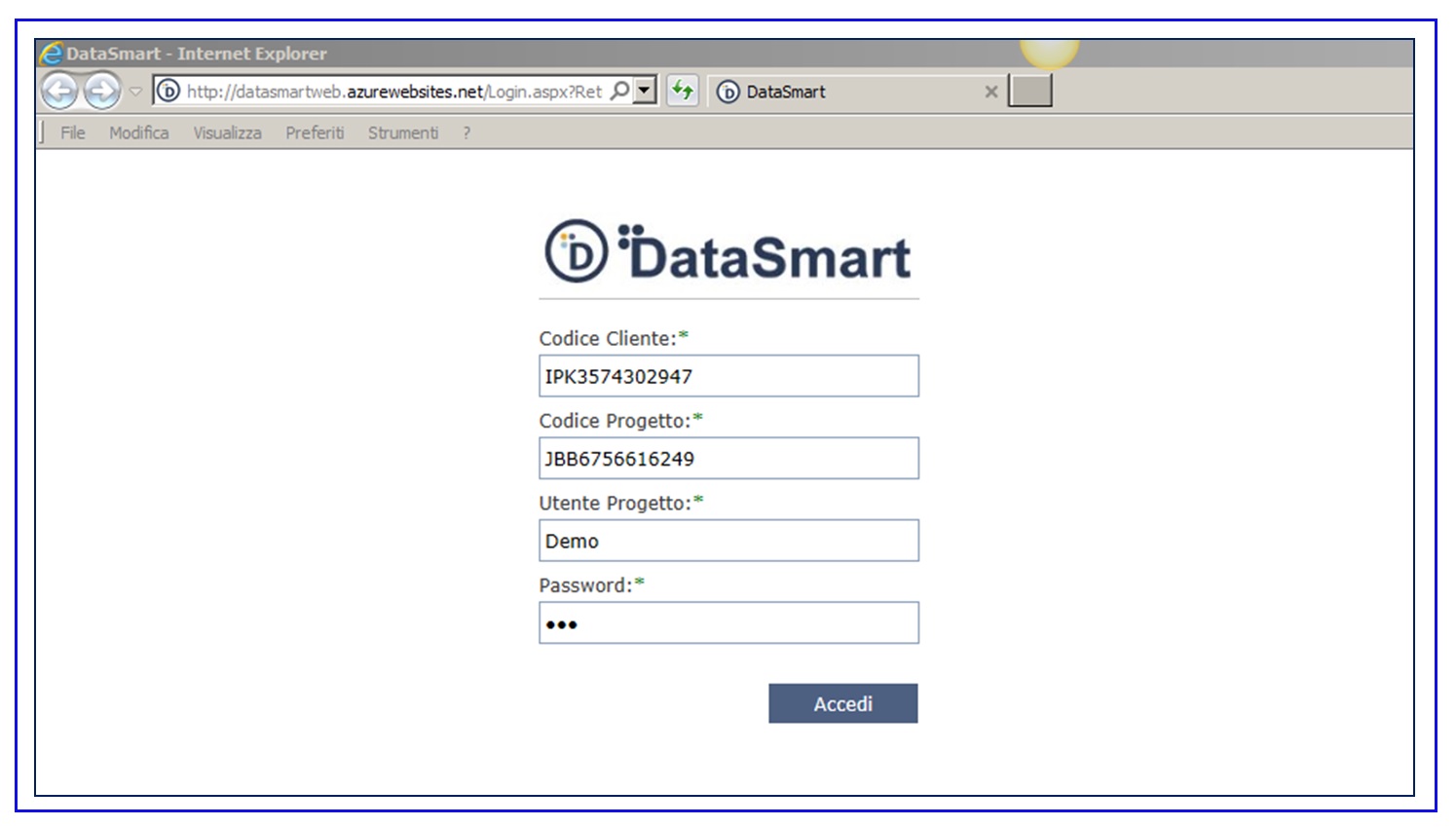Open the File menu
The width and height of the screenshot is (1456, 827).
[73, 132]
